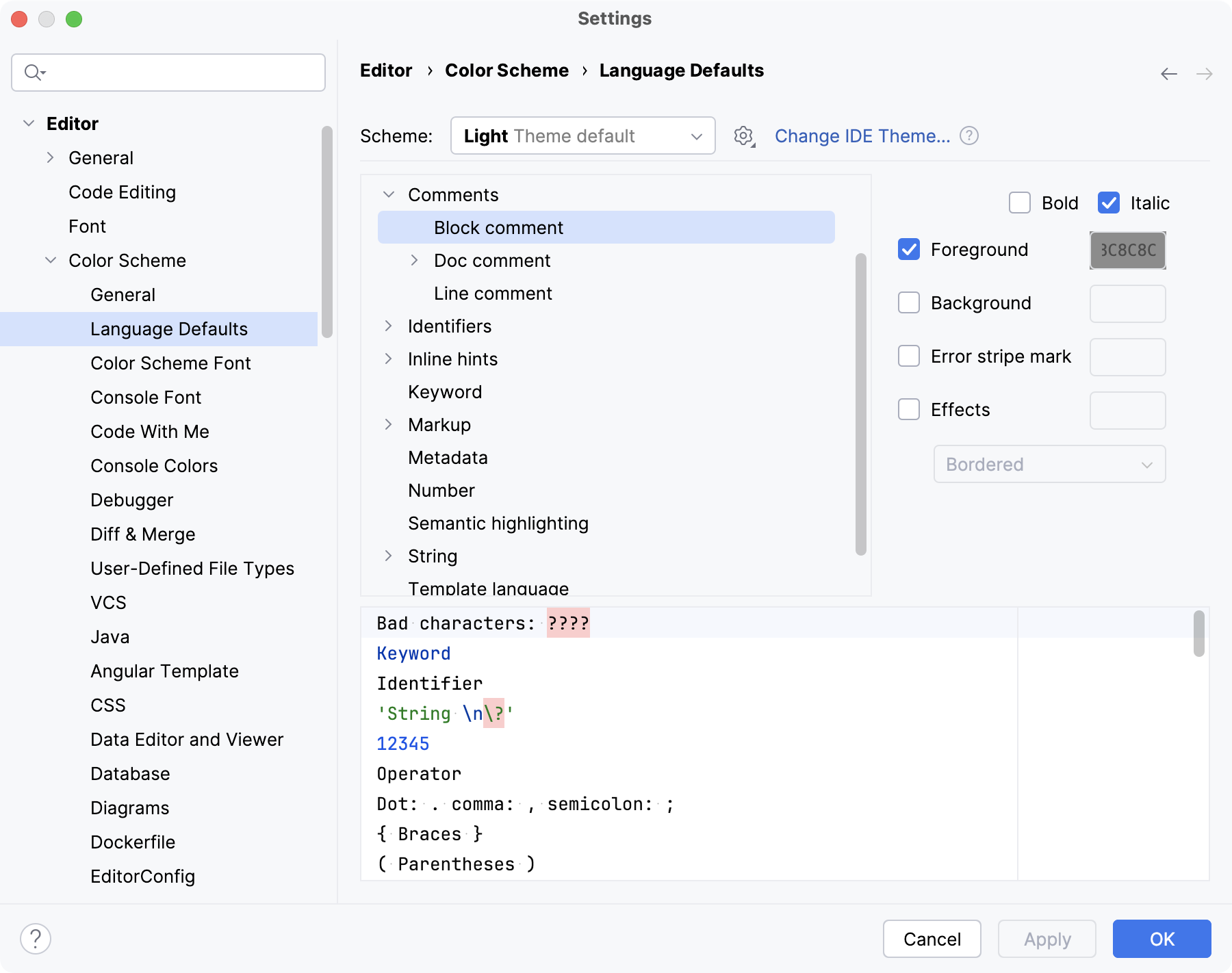Expand the Identifiers tree node

point(388,326)
